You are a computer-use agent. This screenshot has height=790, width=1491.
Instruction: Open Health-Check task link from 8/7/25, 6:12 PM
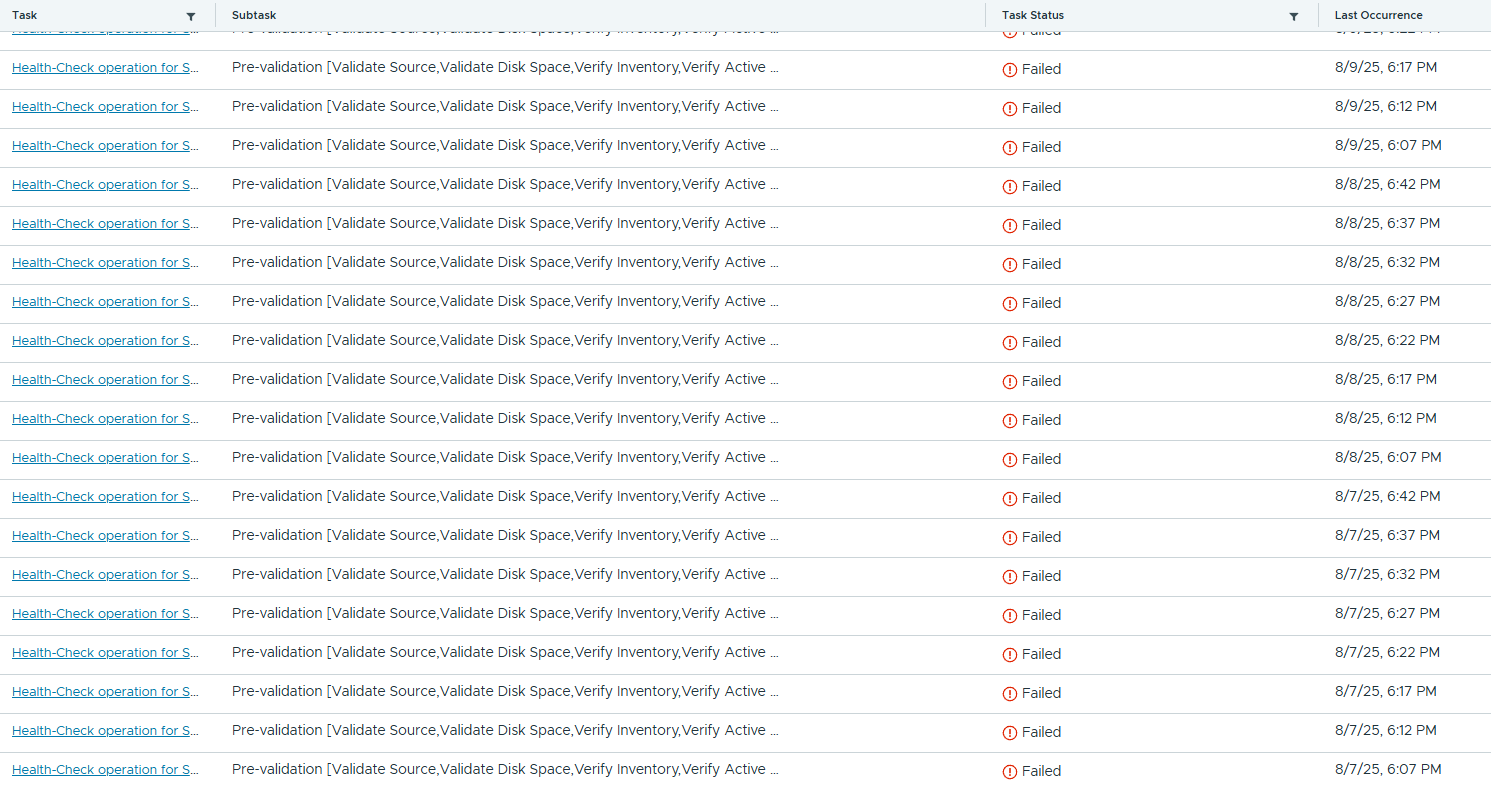click(105, 731)
